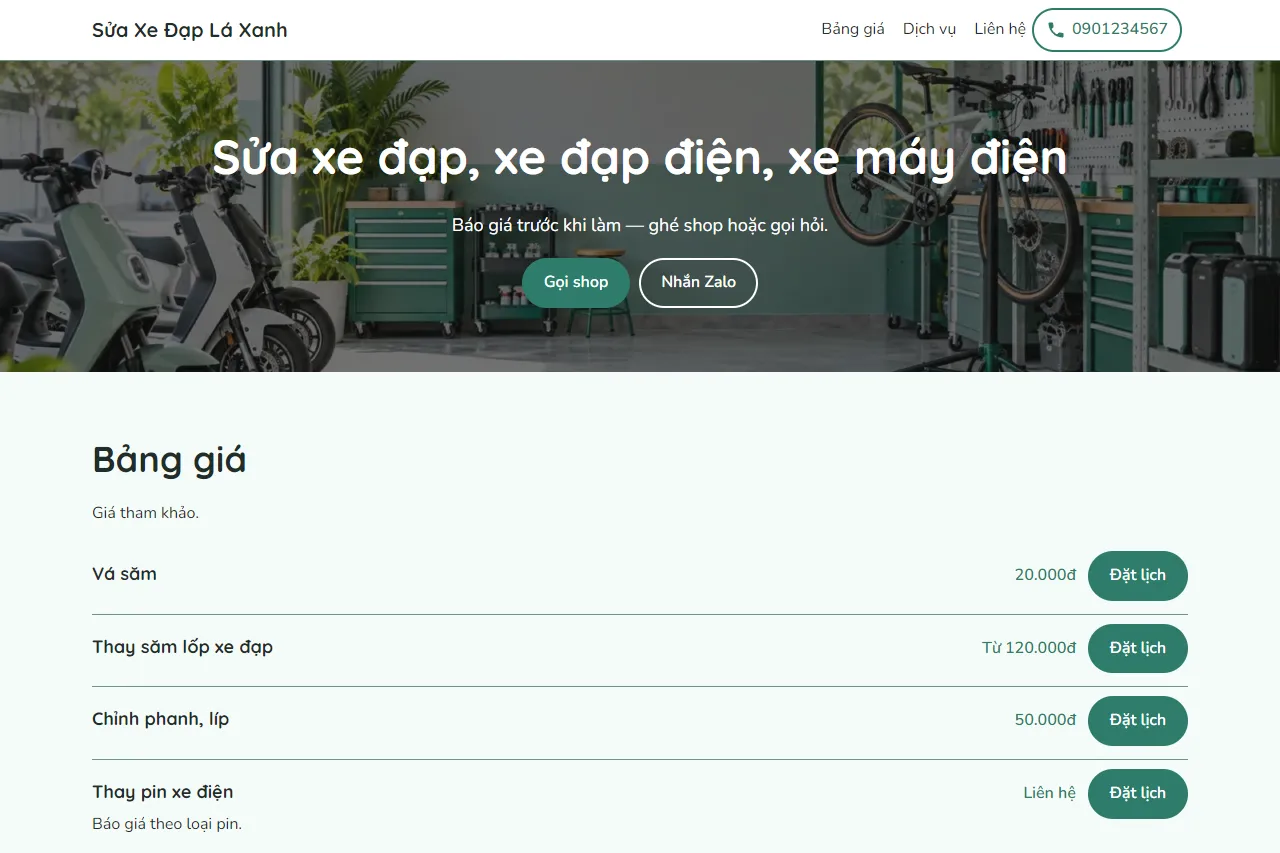Click the Nhắn Zalo button
Image resolution: width=1280 pixels, height=853 pixels.
click(x=698, y=283)
